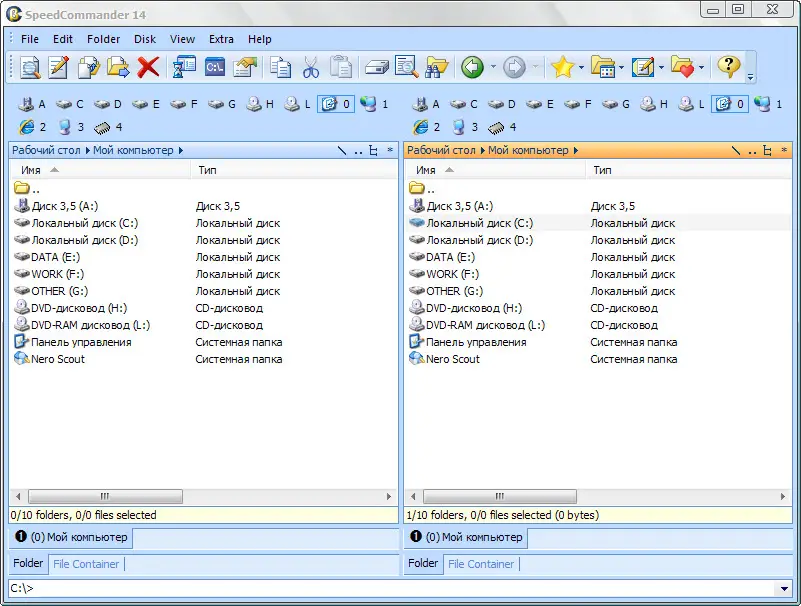Click the move files folder-arrow icon
Image resolution: width=801 pixels, height=606 pixels.
coord(118,67)
